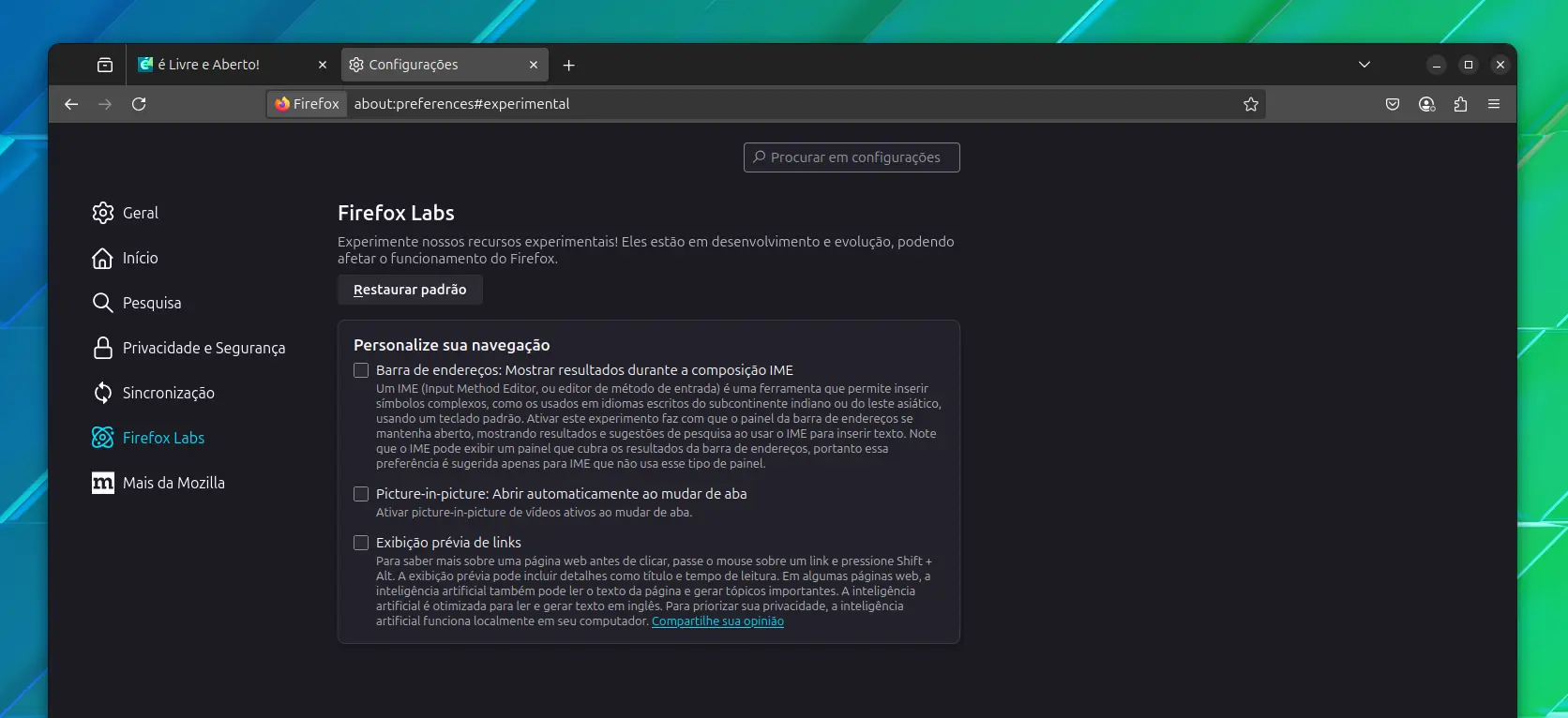Click the Início house icon

[x=103, y=258]
